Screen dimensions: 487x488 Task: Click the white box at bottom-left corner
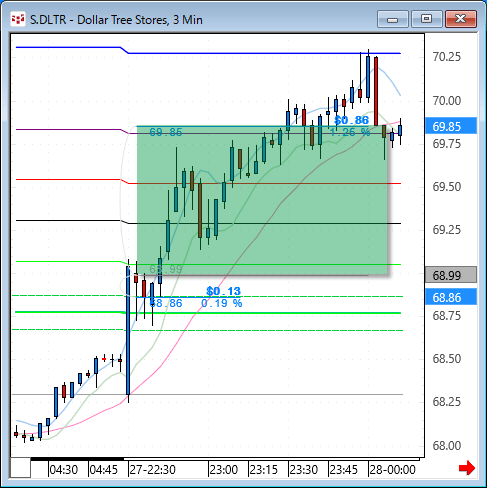(x=20, y=468)
